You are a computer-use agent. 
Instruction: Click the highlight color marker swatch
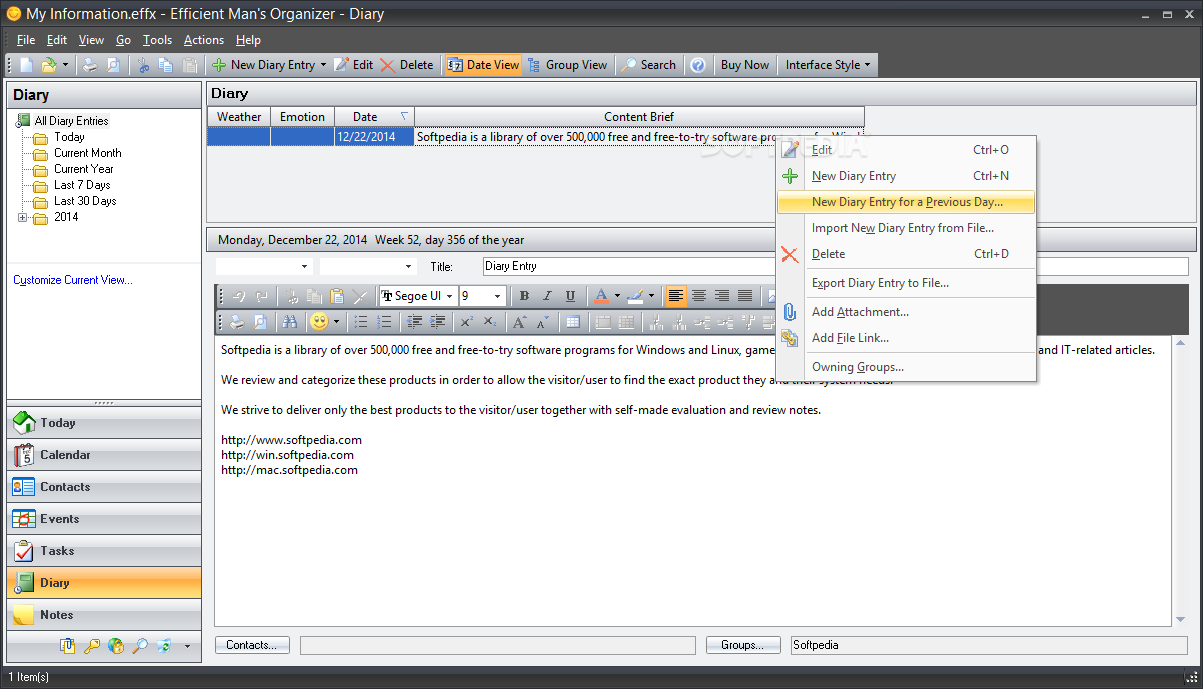(x=635, y=296)
